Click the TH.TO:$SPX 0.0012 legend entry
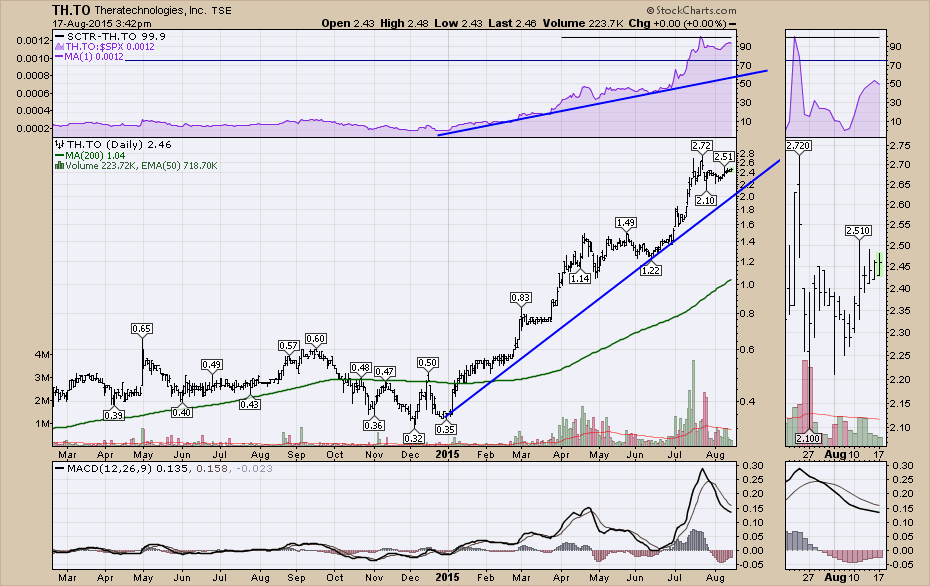Image resolution: width=930 pixels, height=586 pixels. (110, 46)
